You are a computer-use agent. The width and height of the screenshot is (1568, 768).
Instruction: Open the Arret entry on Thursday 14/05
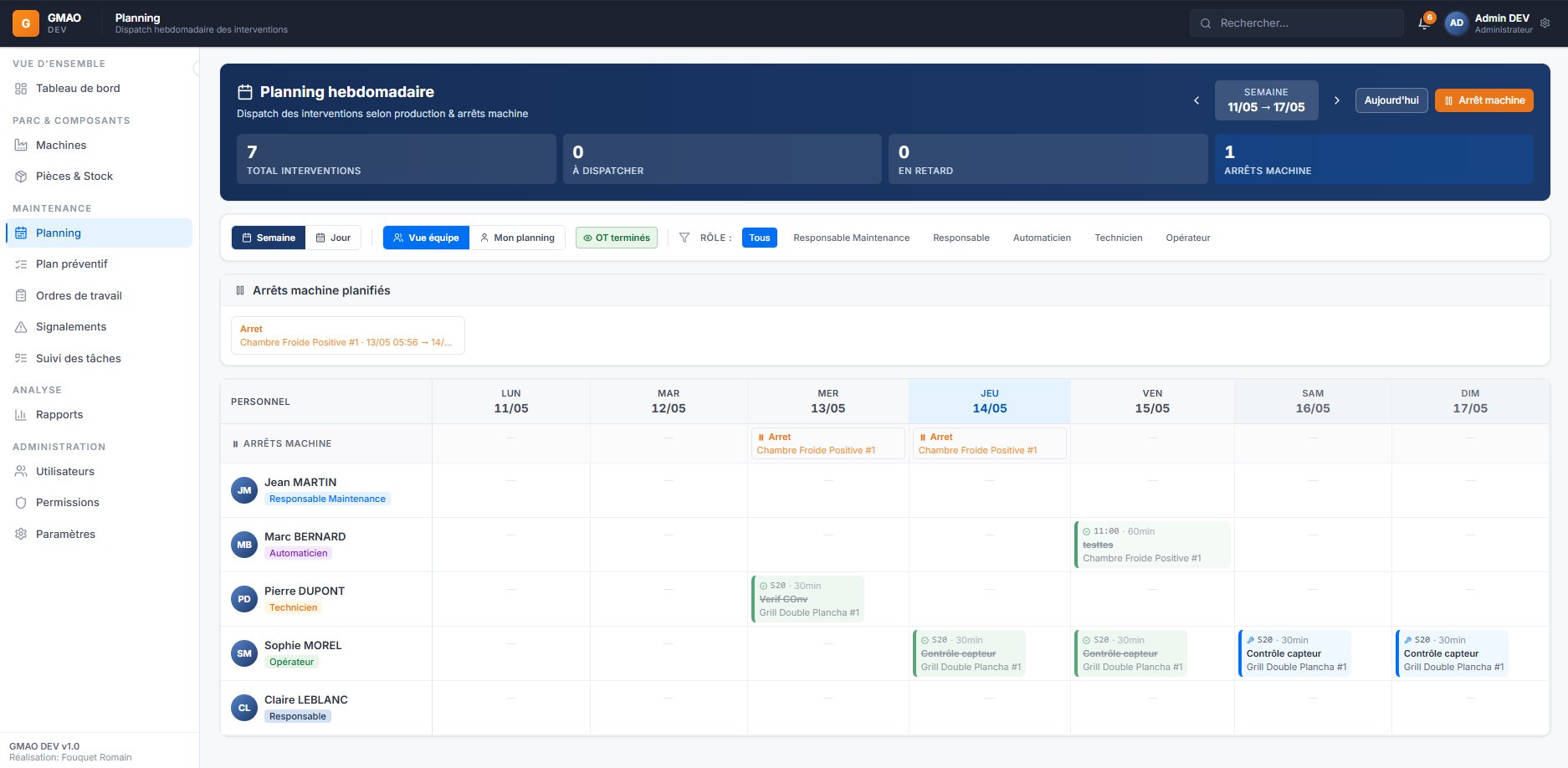pos(990,443)
